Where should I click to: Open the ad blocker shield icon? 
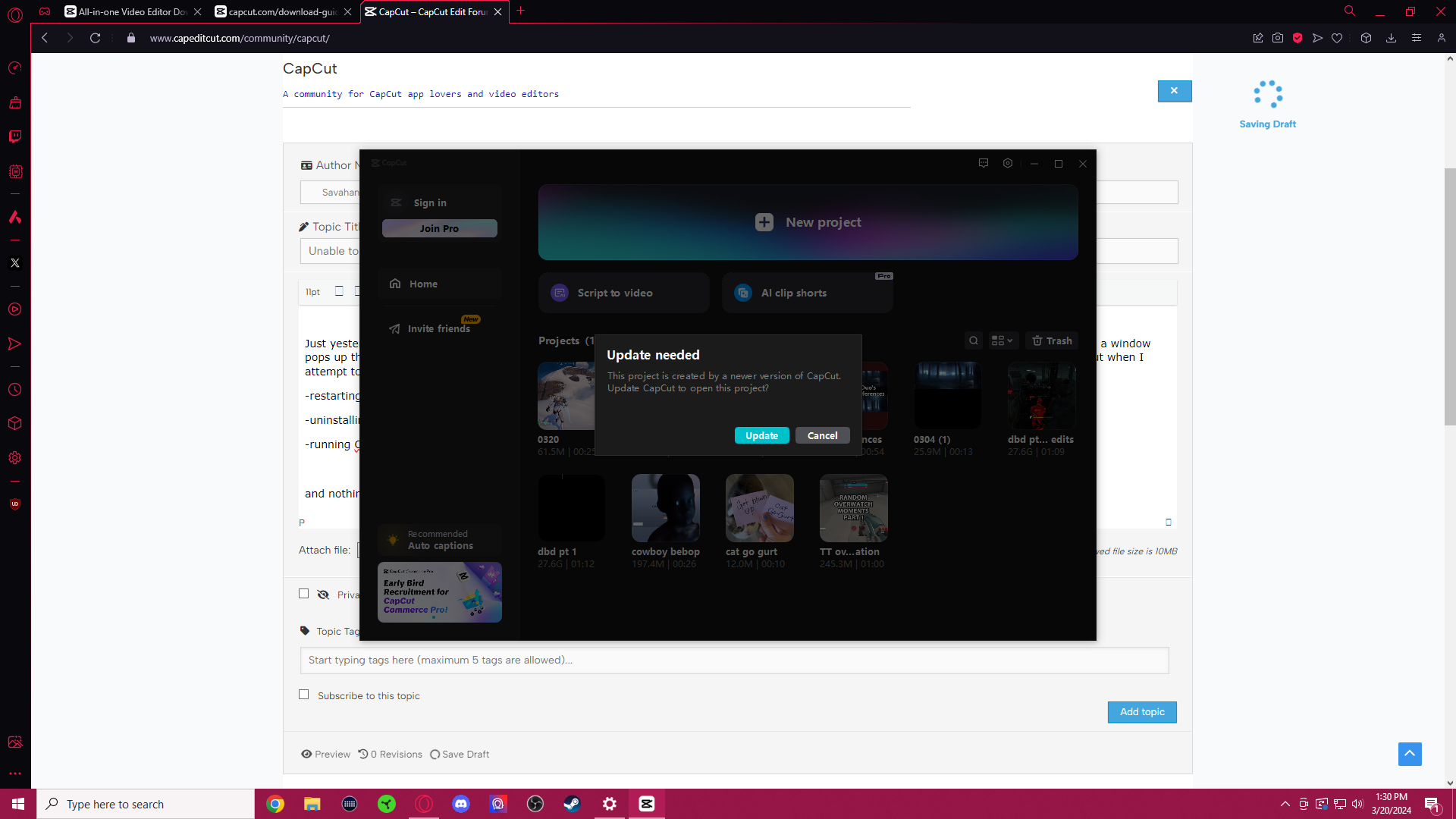click(x=1298, y=38)
